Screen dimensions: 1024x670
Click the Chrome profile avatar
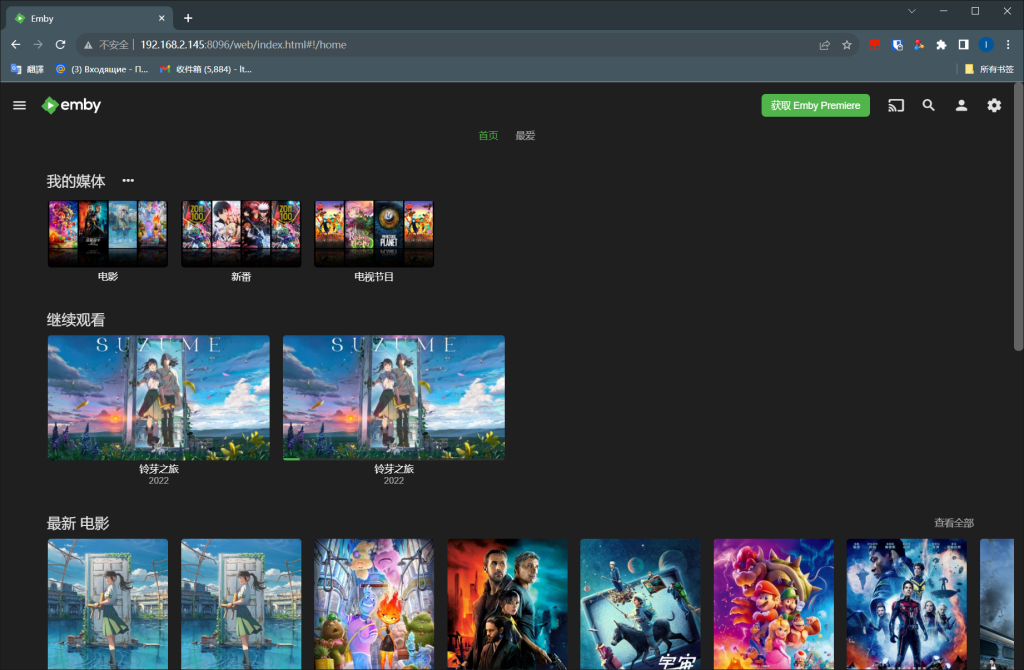coord(986,44)
